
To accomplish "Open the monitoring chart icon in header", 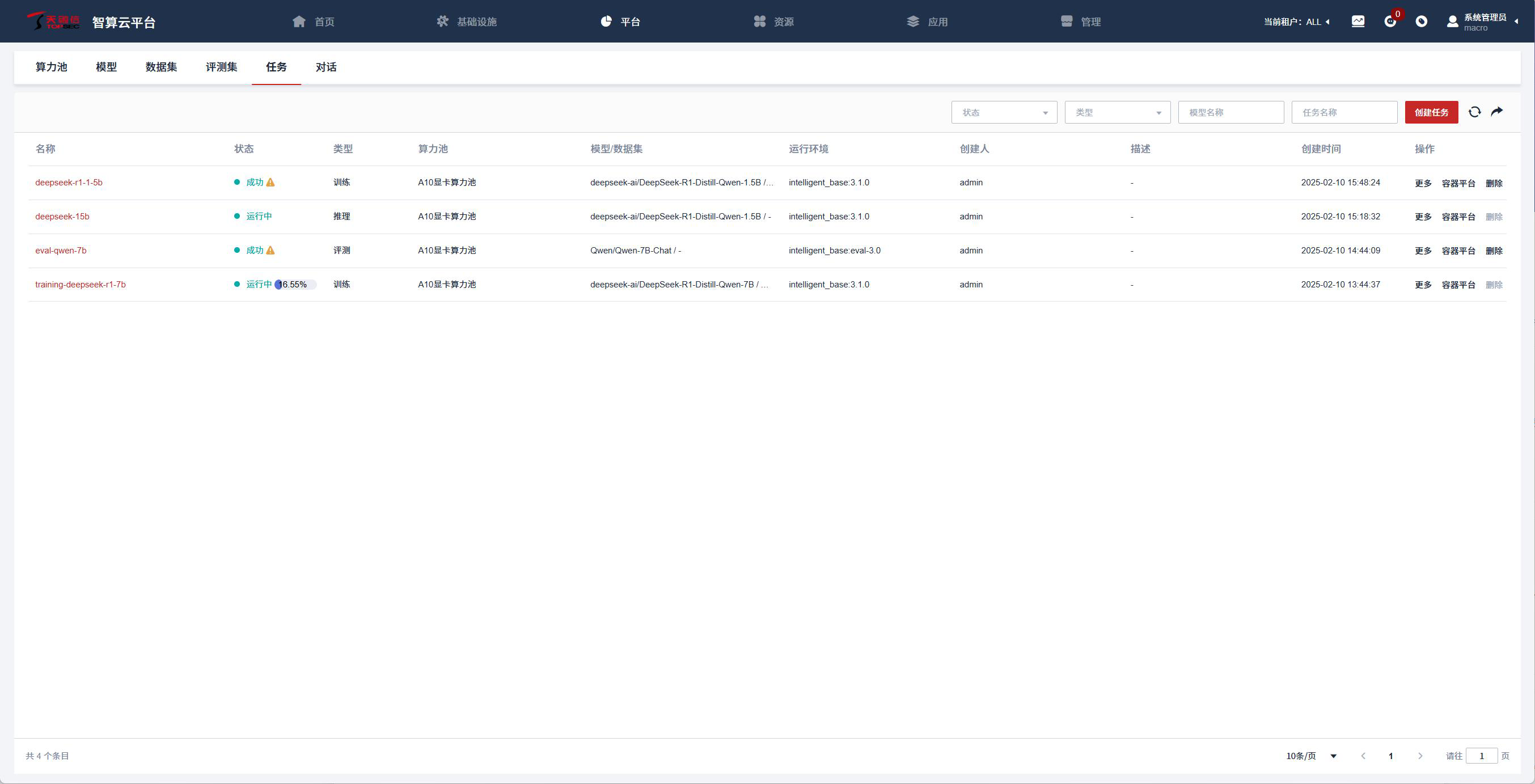I will coord(1358,22).
